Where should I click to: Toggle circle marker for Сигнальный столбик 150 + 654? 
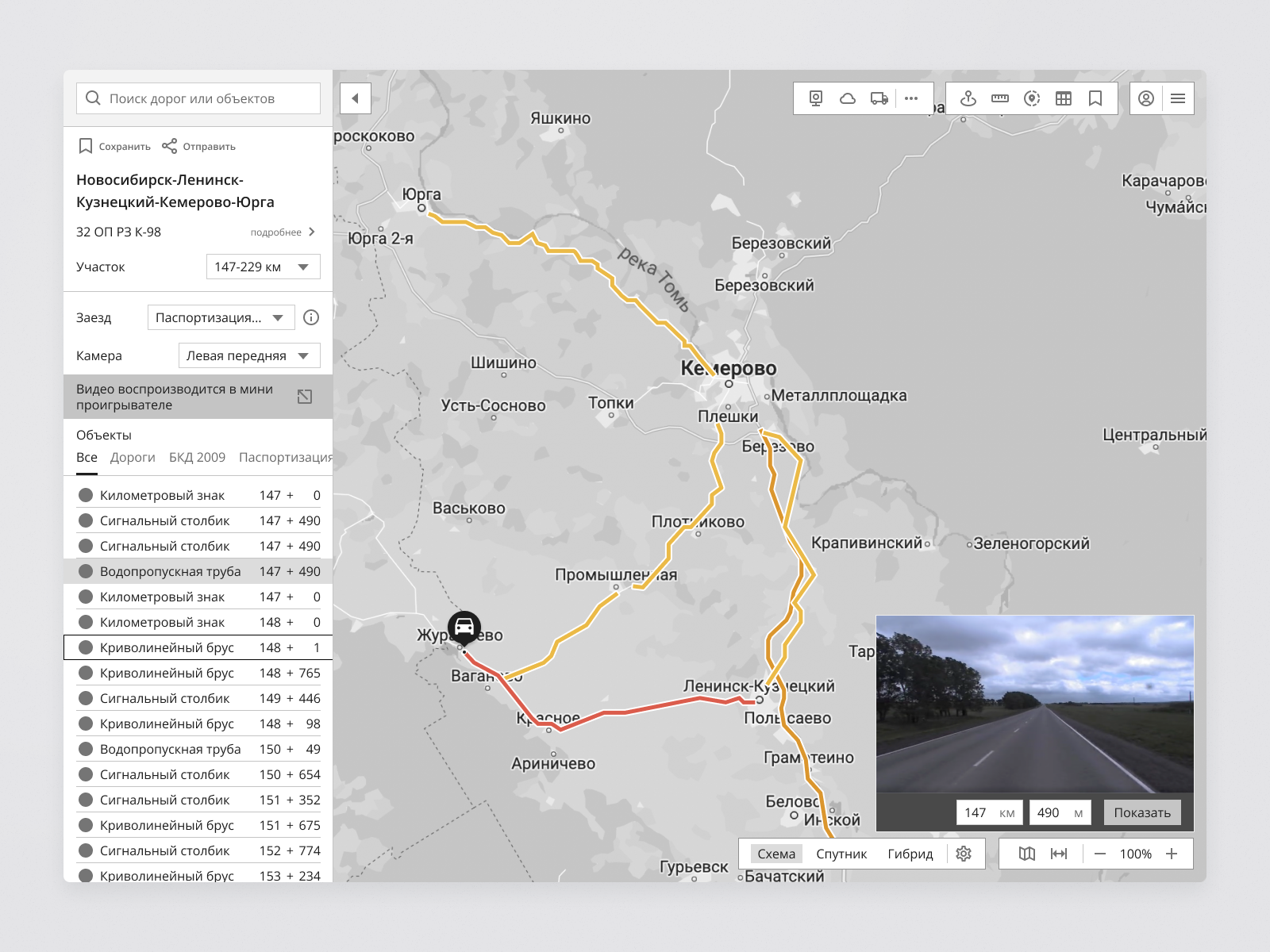pos(86,774)
